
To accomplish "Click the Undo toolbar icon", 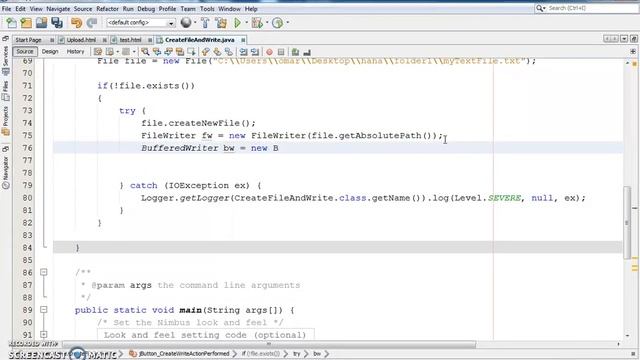I will click(76, 23).
